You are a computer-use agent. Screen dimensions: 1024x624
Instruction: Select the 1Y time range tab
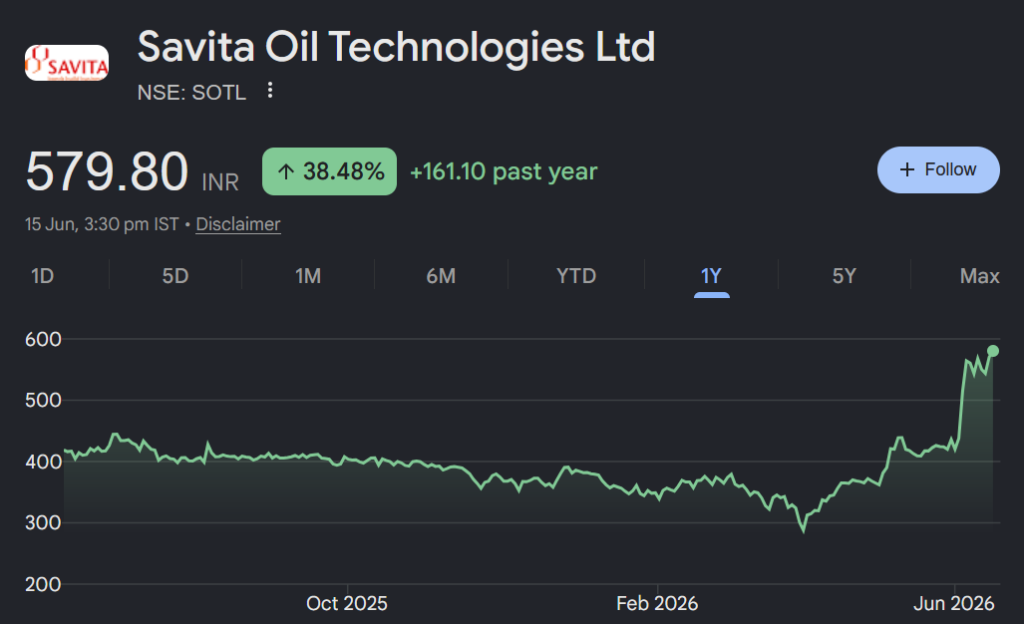pyautogui.click(x=711, y=276)
